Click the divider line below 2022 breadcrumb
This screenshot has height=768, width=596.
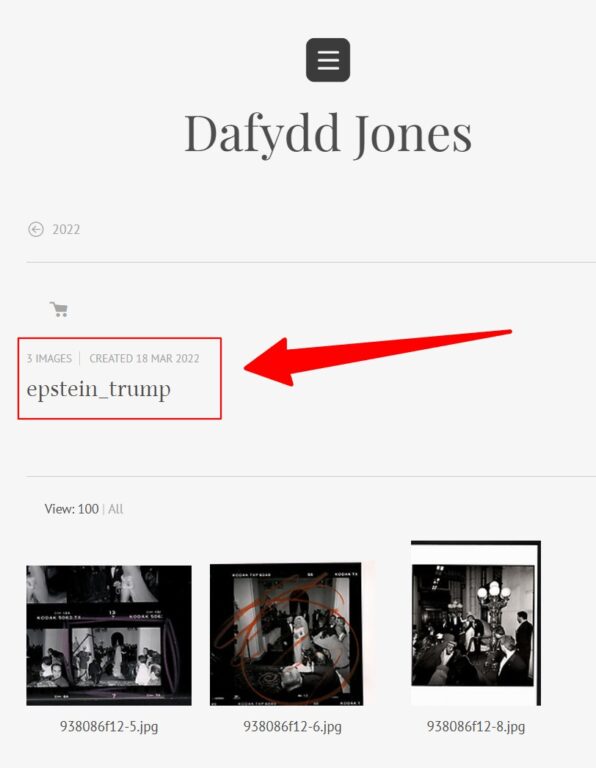point(311,262)
